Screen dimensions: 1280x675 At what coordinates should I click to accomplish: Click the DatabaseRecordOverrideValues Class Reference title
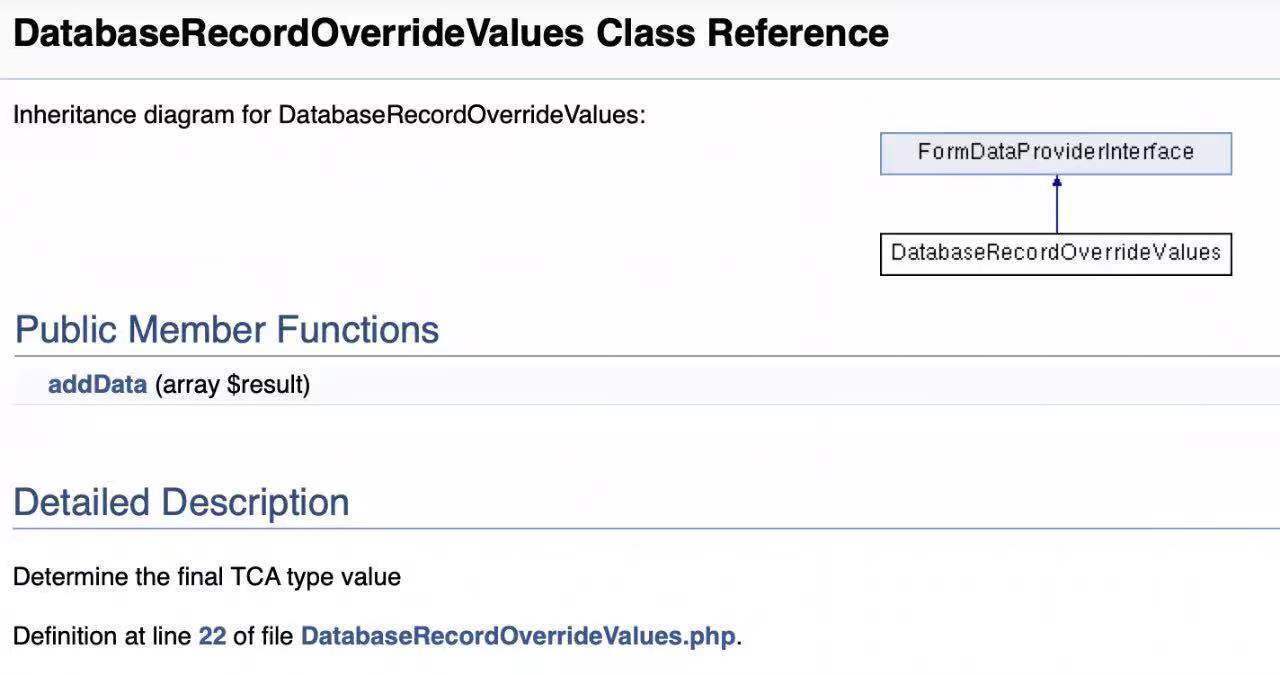click(450, 34)
